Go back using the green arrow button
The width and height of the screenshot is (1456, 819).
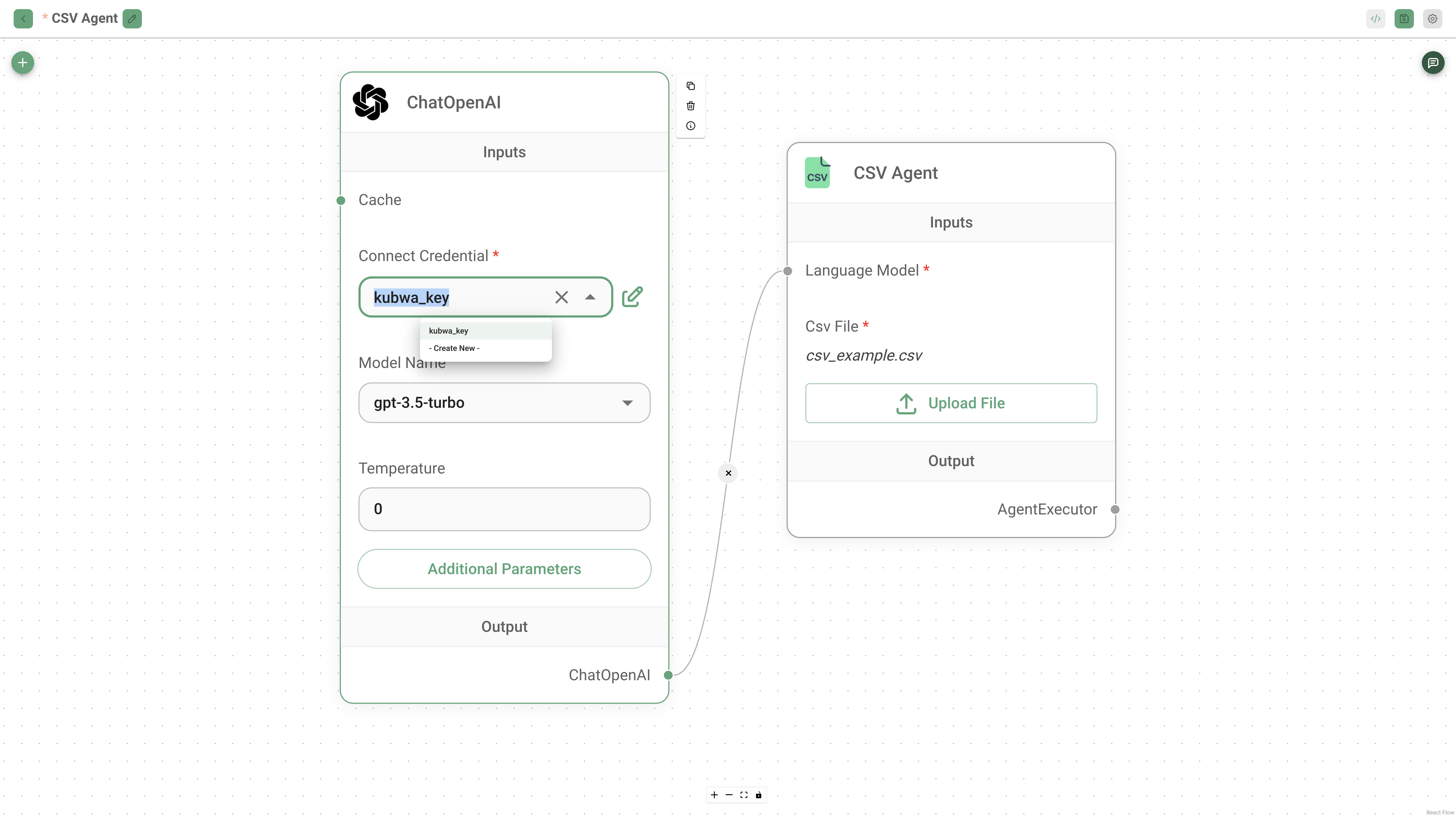pos(23,19)
